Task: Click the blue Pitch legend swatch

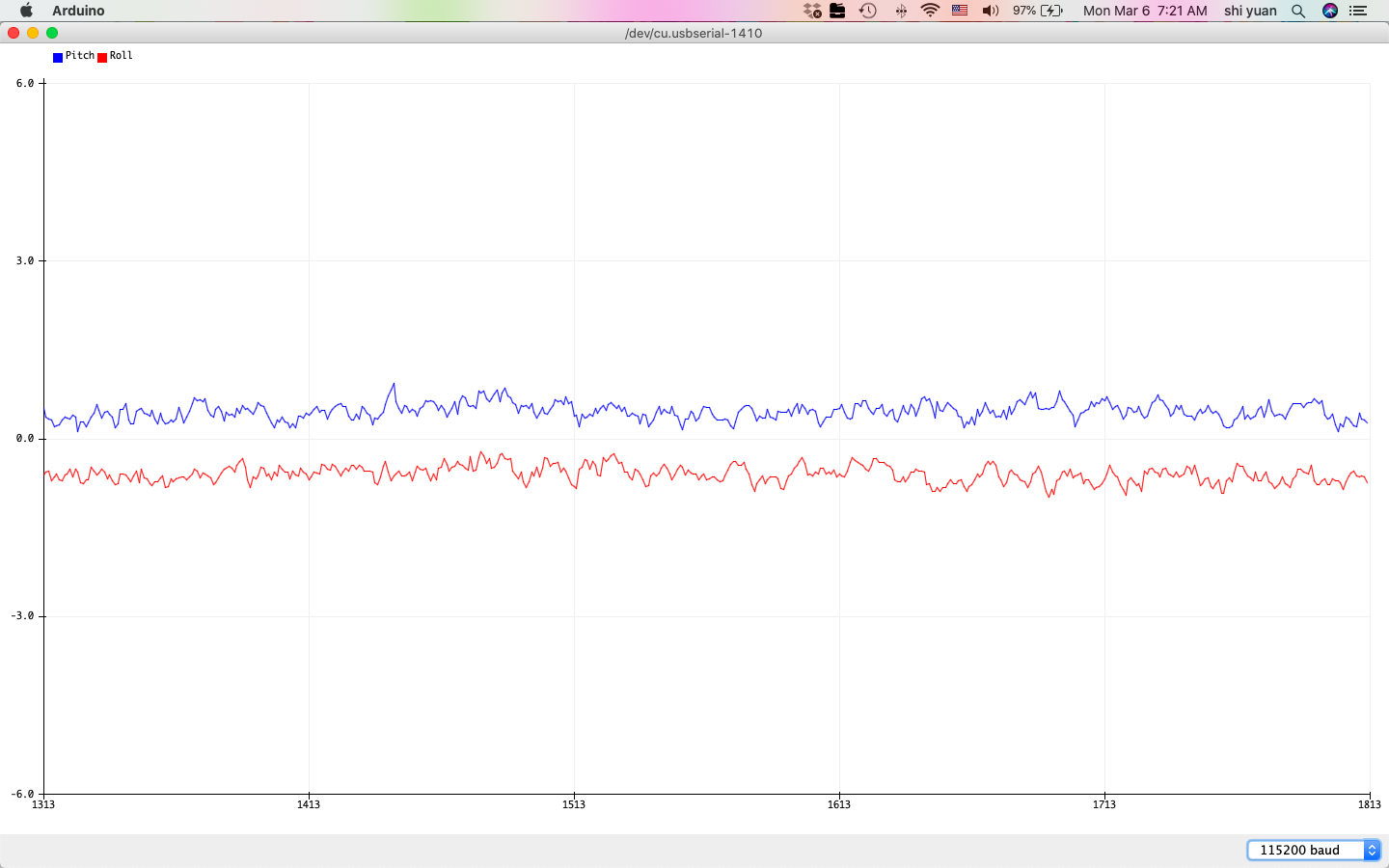Action: pyautogui.click(x=58, y=57)
